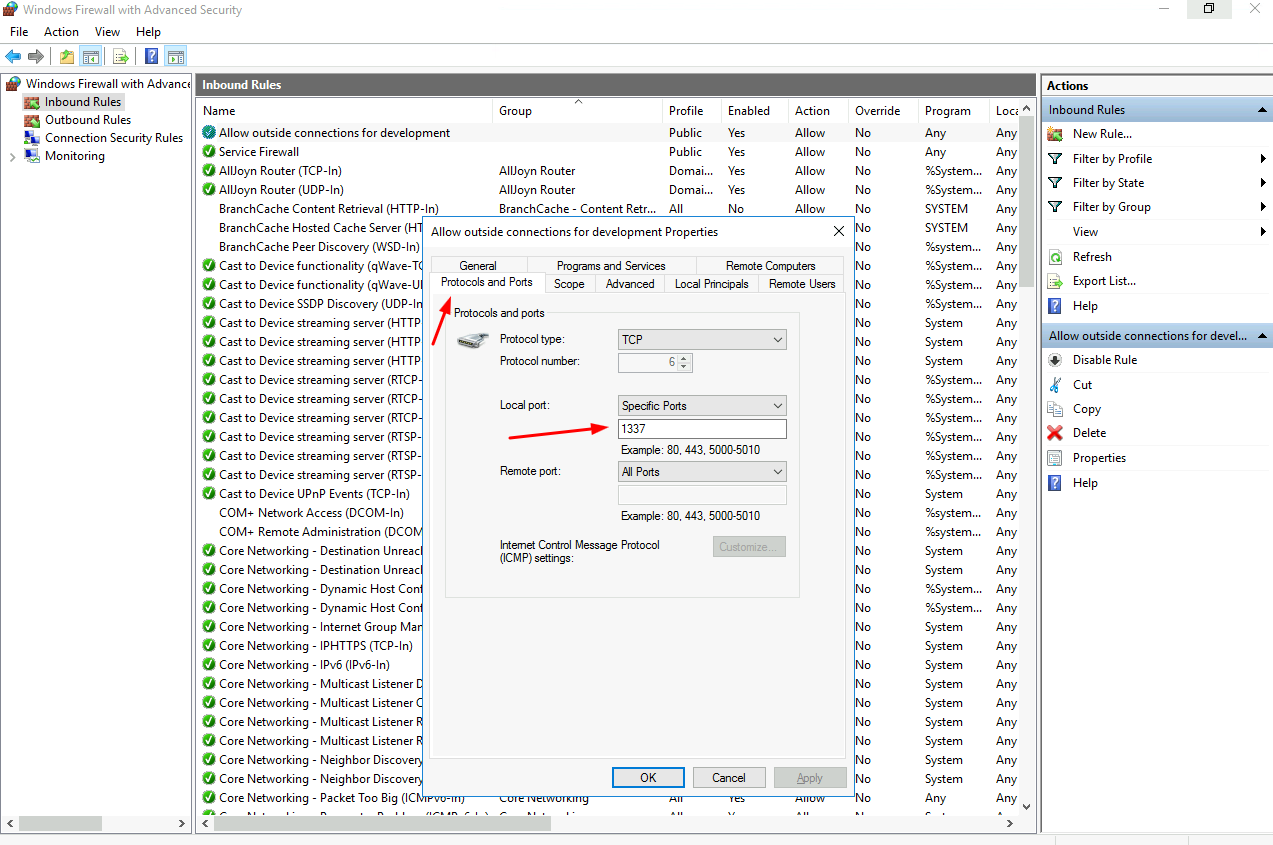Open the Filter by Profile submenu
The width and height of the screenshot is (1273, 845).
click(x=1112, y=159)
